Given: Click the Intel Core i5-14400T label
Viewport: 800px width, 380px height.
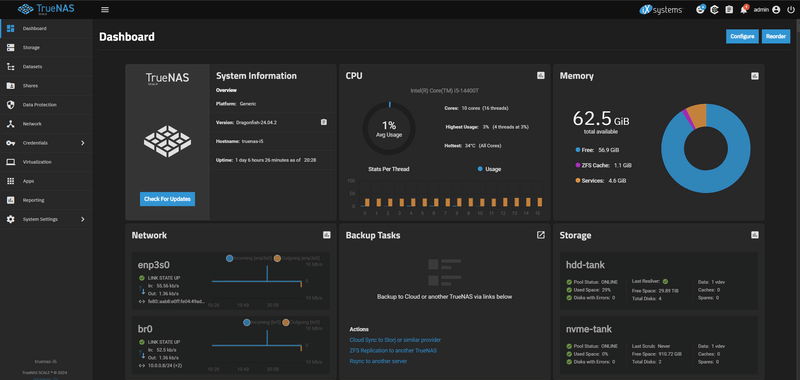Looking at the screenshot, I should [x=443, y=90].
